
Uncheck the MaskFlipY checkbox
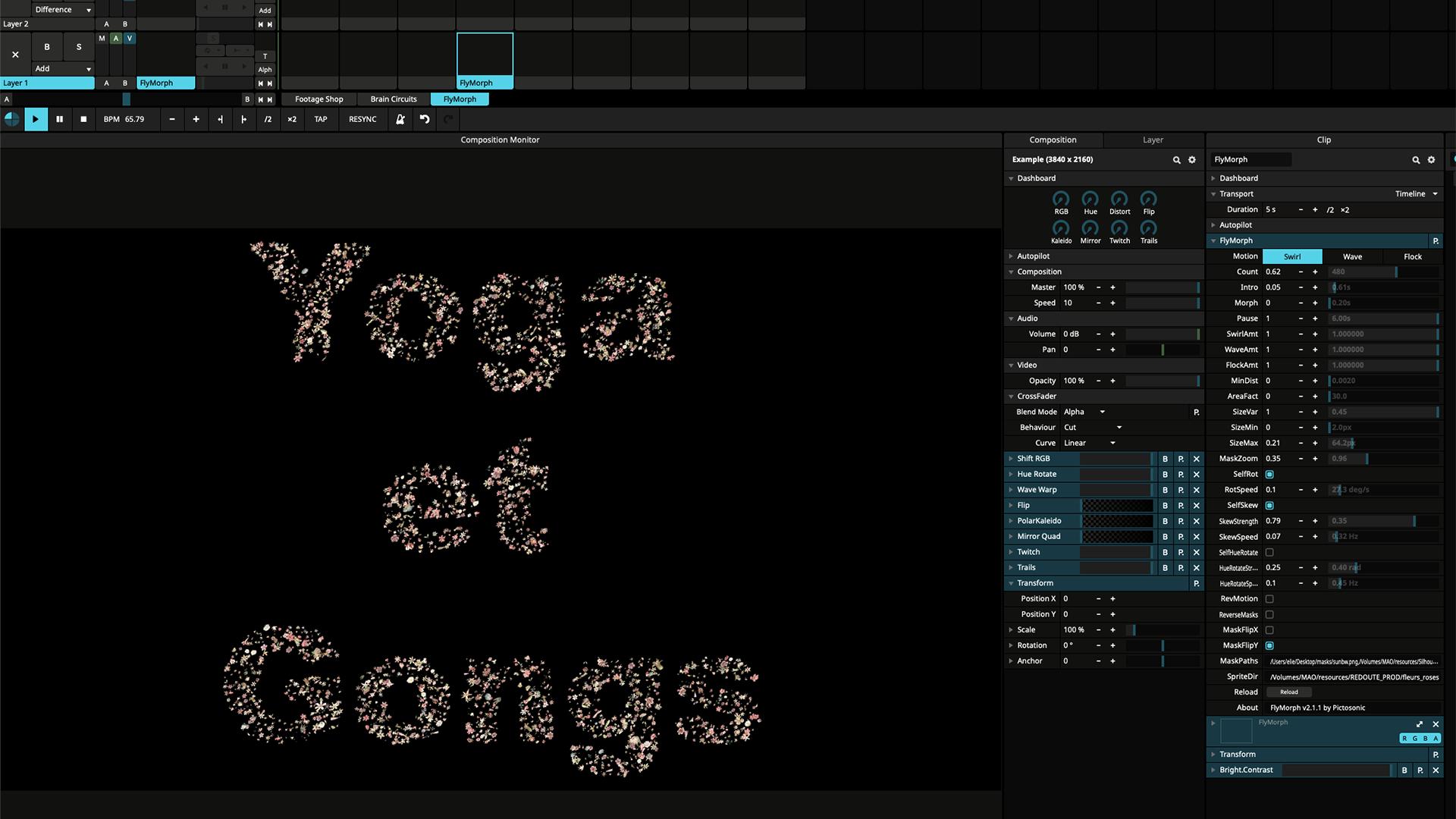coord(1269,645)
